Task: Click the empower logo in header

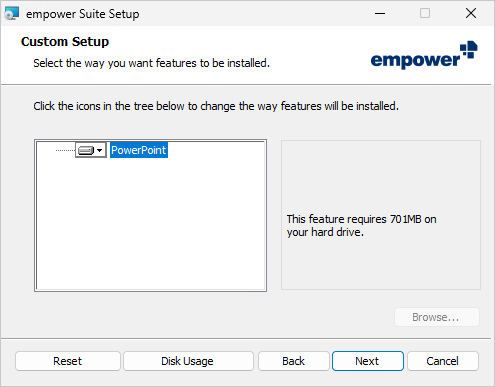Action: tap(424, 55)
